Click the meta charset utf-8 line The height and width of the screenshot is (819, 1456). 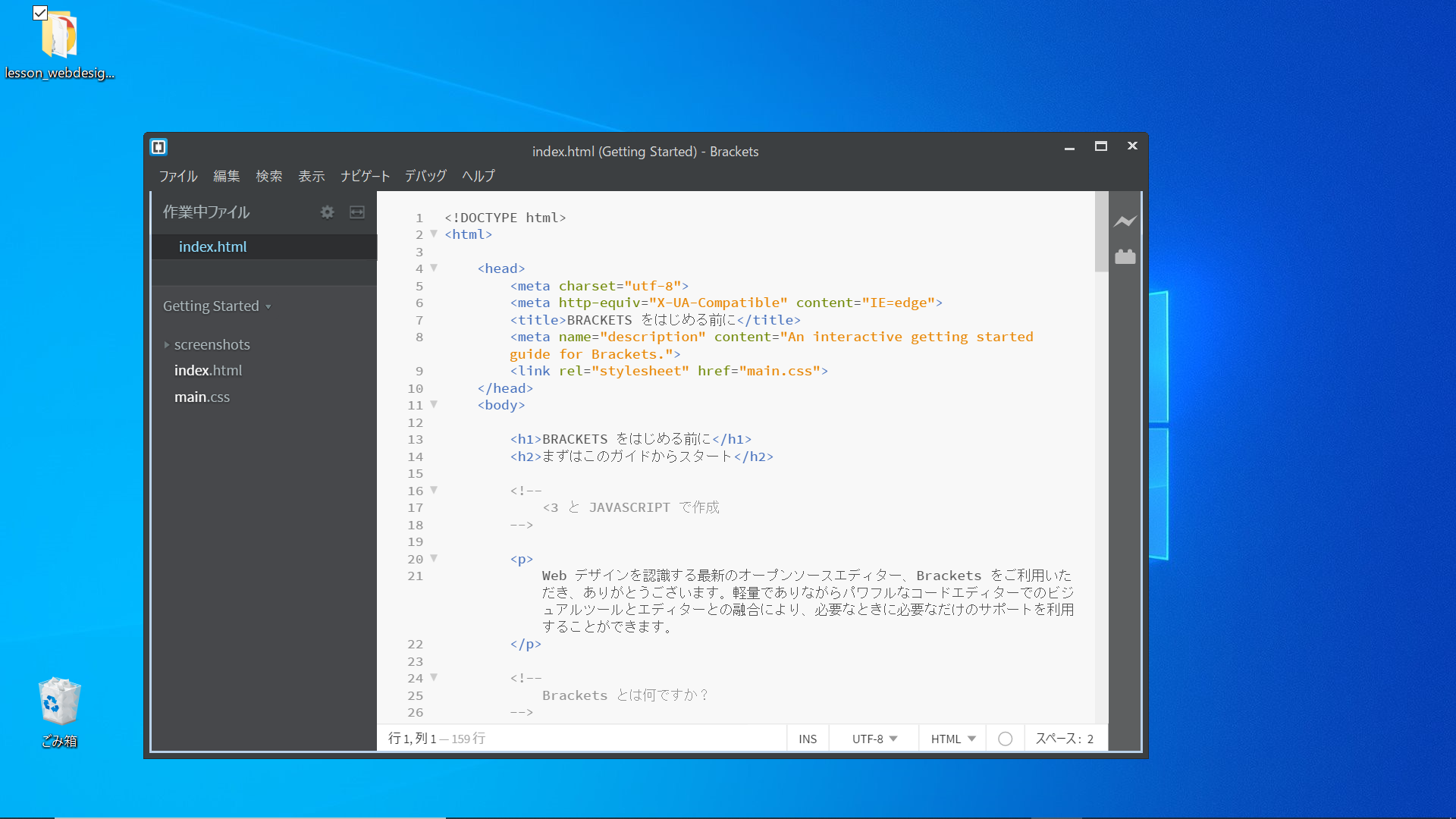coord(599,286)
